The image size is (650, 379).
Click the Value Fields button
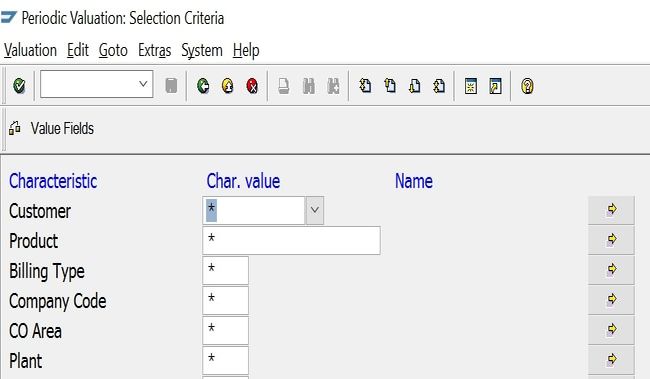[x=52, y=129]
